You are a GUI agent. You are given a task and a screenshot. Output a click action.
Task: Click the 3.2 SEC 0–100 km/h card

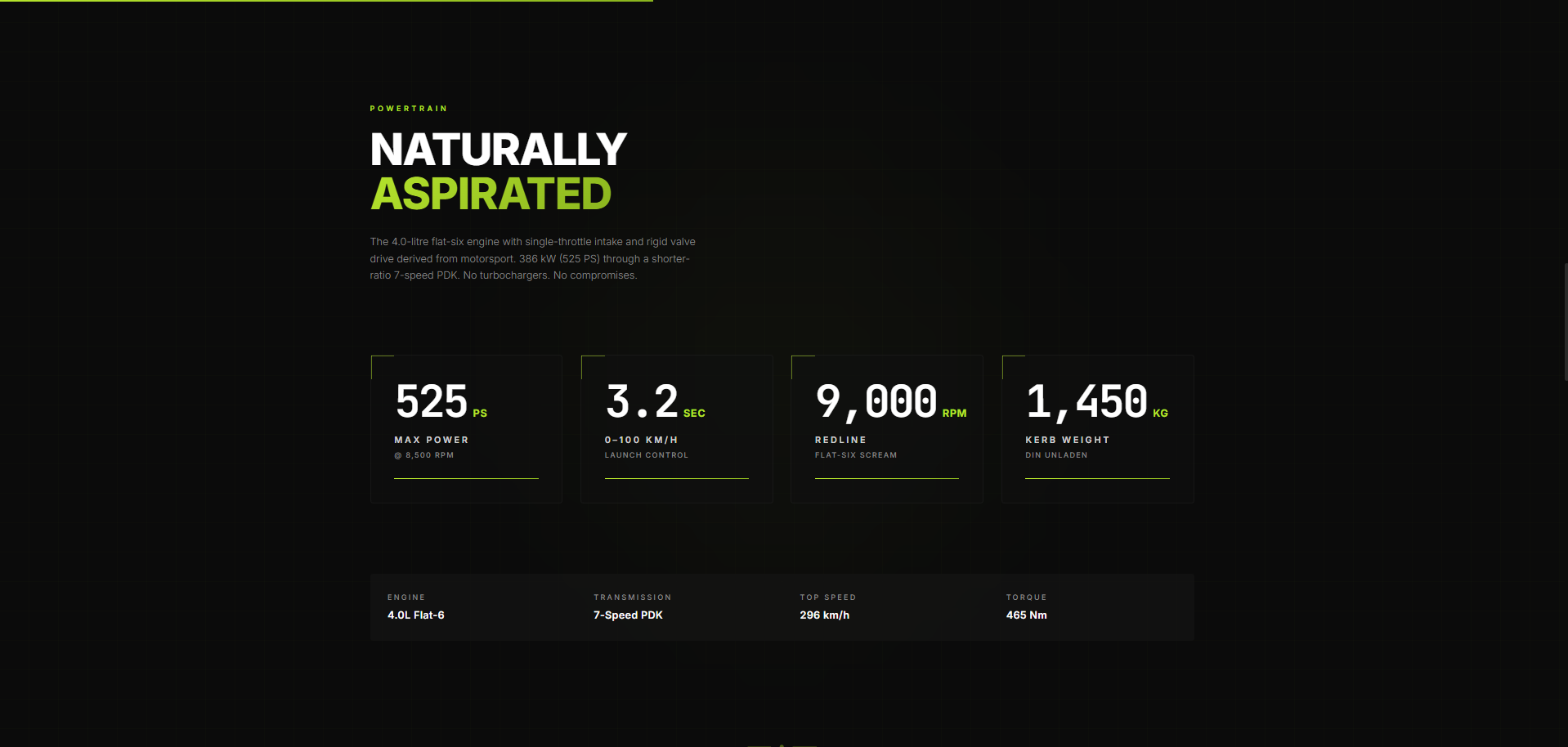click(676, 428)
